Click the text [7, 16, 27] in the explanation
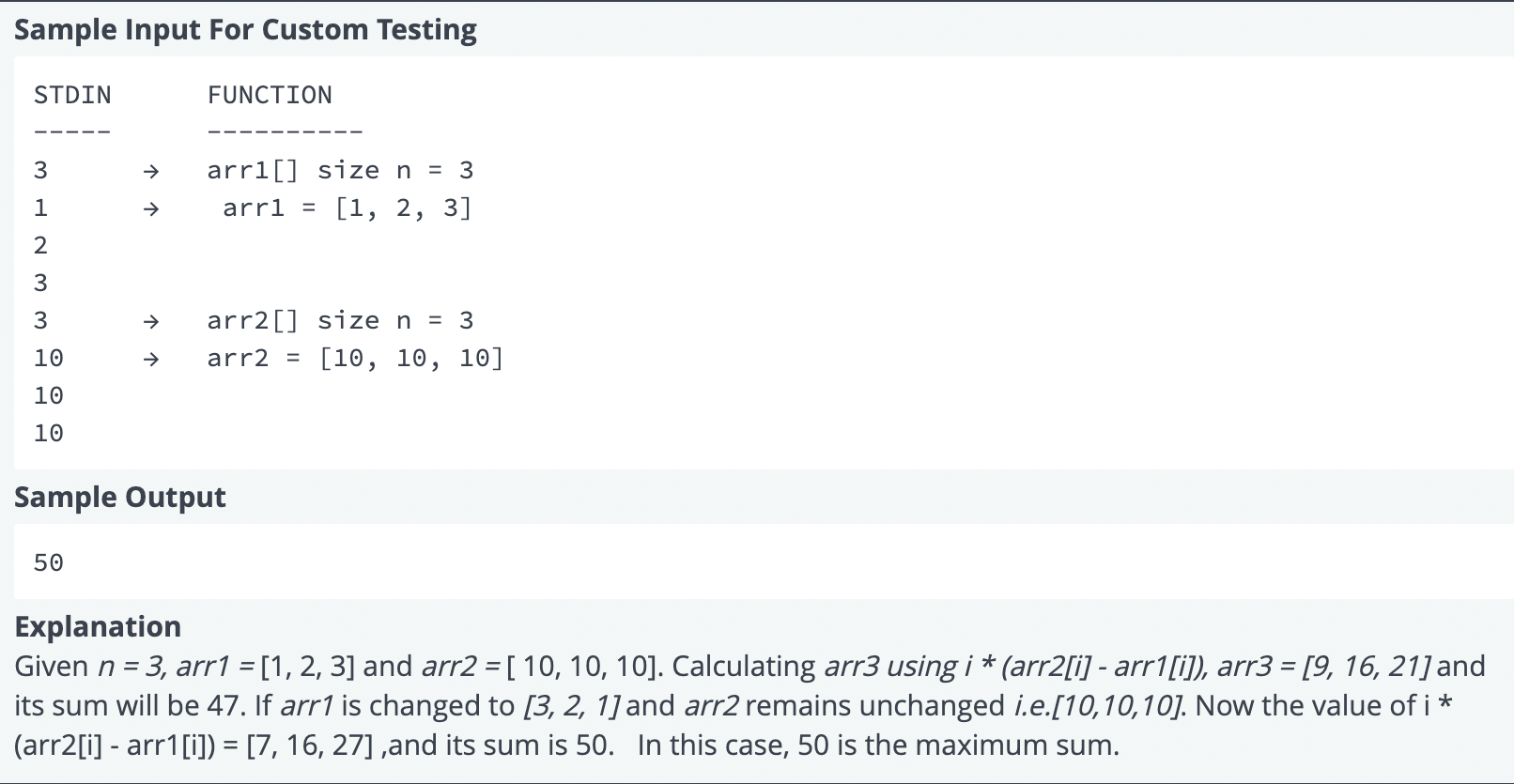 [x=310, y=745]
